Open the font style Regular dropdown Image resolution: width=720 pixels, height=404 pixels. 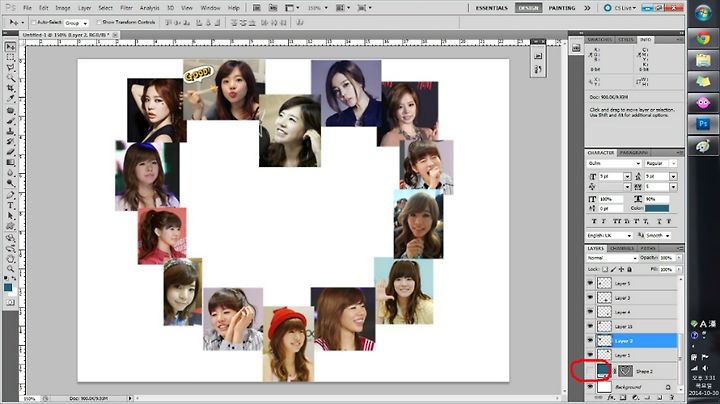[x=661, y=163]
